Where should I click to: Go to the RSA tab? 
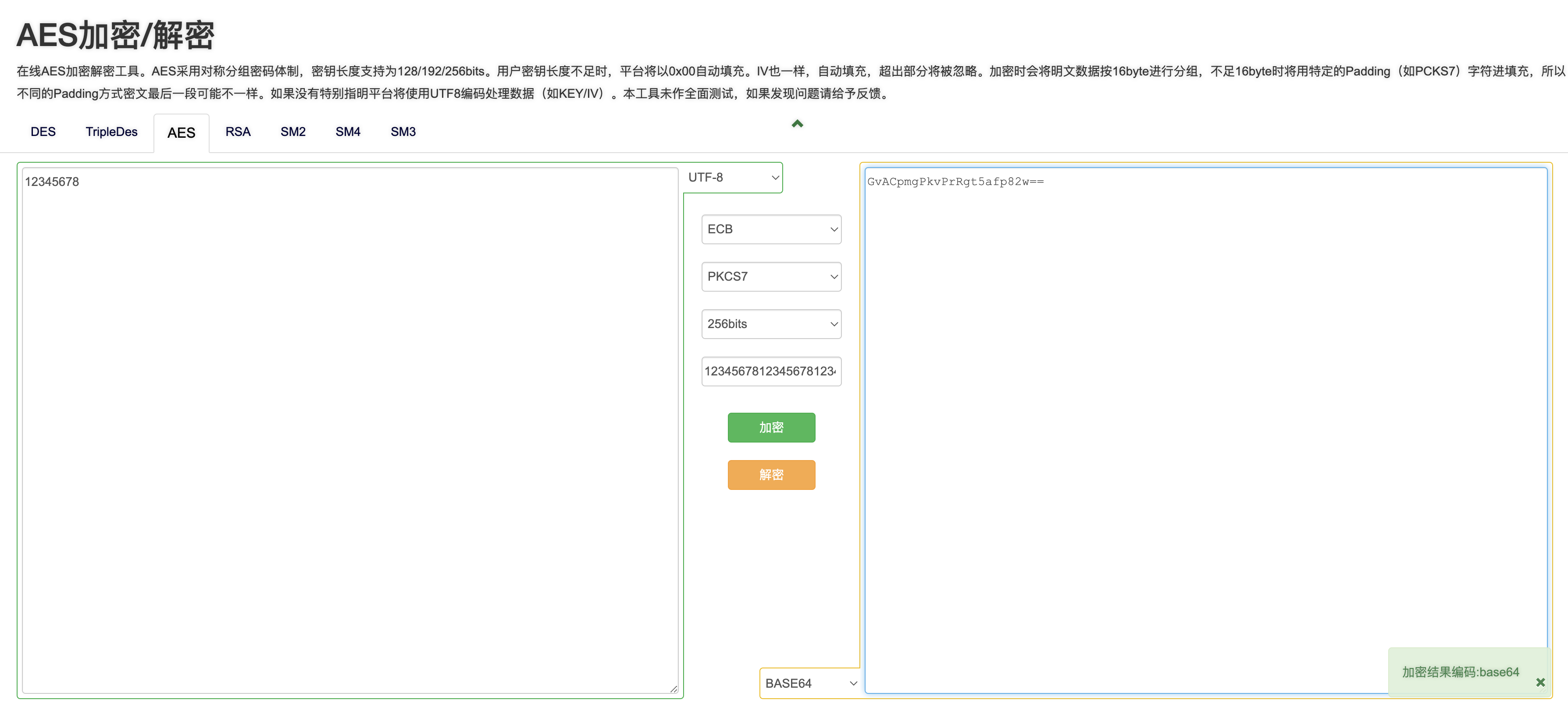pos(237,132)
